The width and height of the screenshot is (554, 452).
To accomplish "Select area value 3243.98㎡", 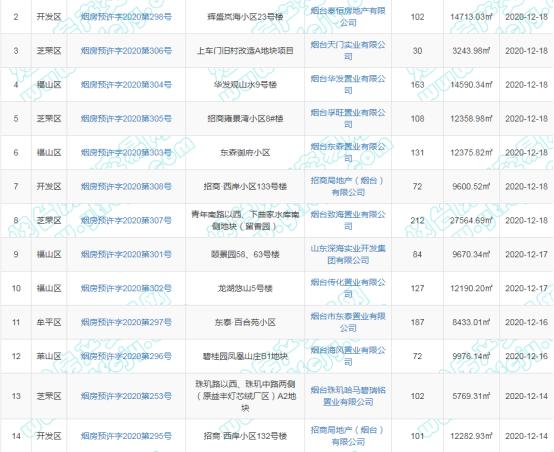I will [x=471, y=51].
